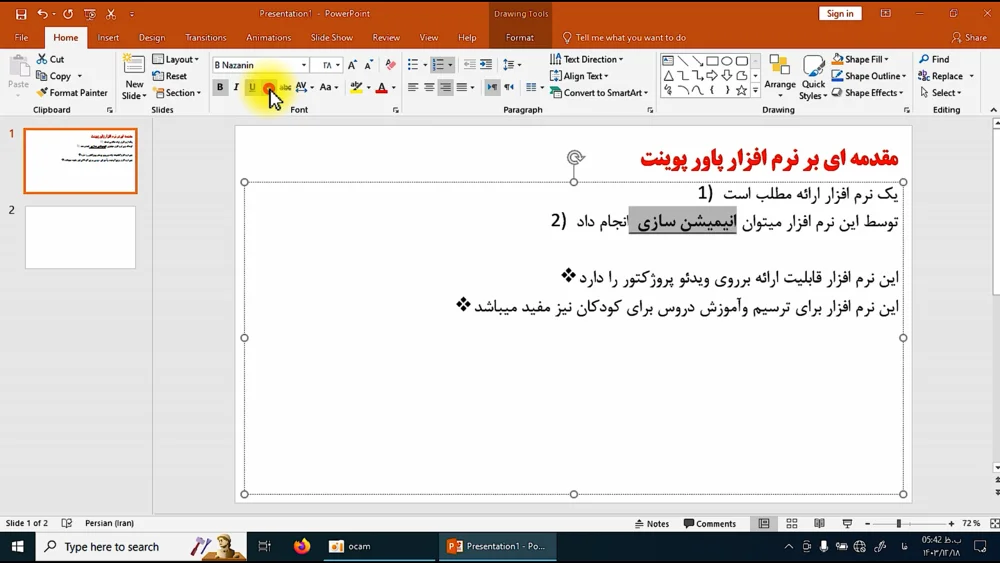The height and width of the screenshot is (563, 1000).
Task: Click the Reset slide button
Action: (170, 76)
